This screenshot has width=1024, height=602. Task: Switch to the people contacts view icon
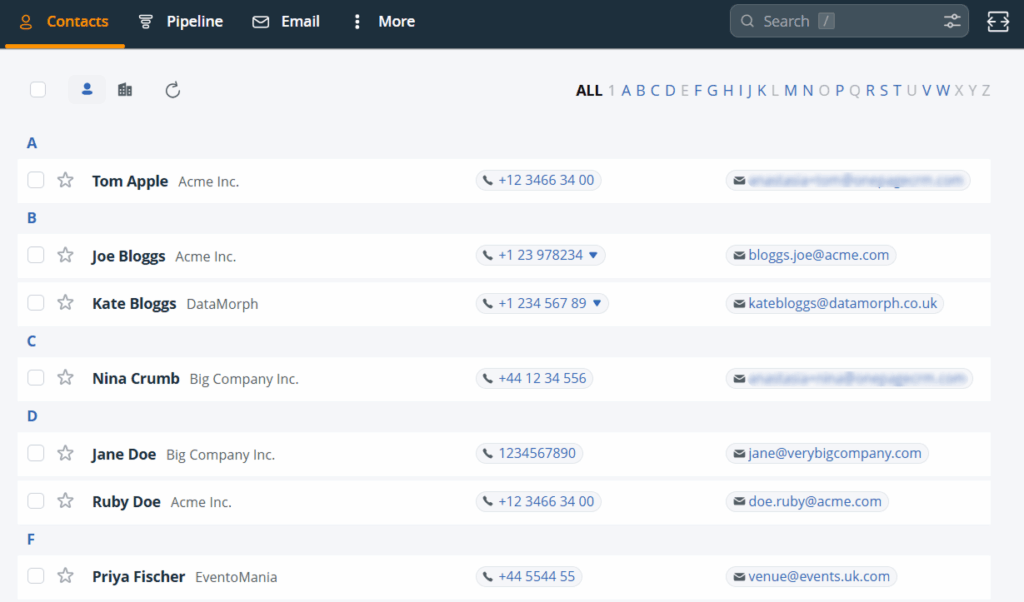(87, 90)
